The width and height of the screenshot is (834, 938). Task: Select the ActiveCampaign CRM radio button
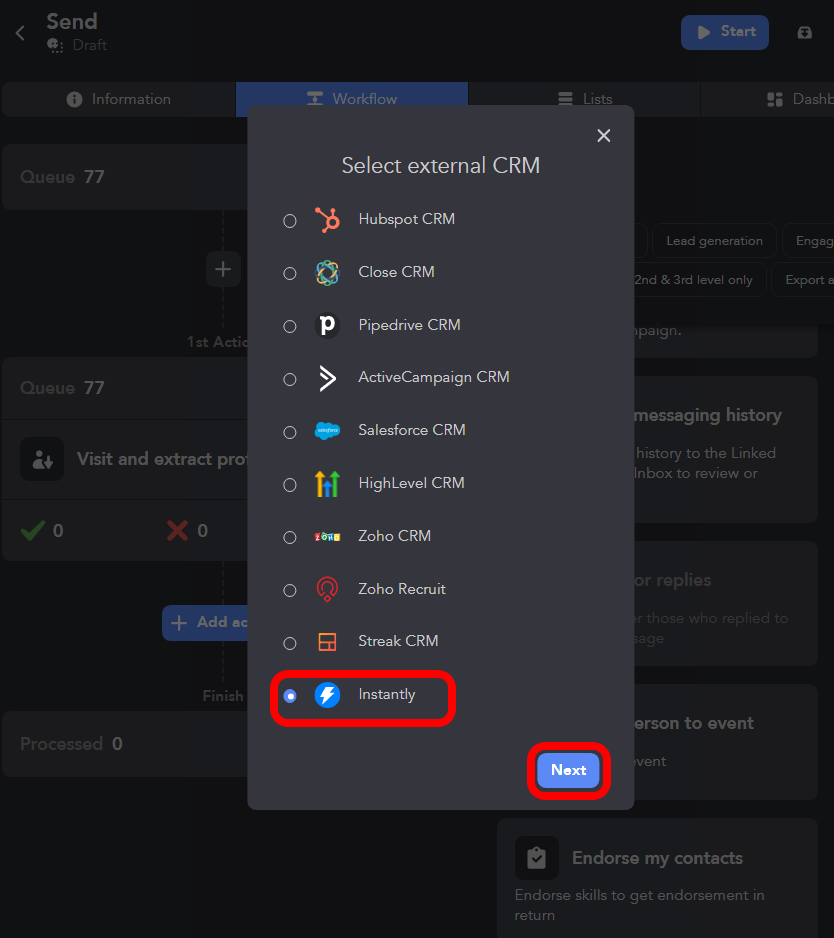click(290, 379)
